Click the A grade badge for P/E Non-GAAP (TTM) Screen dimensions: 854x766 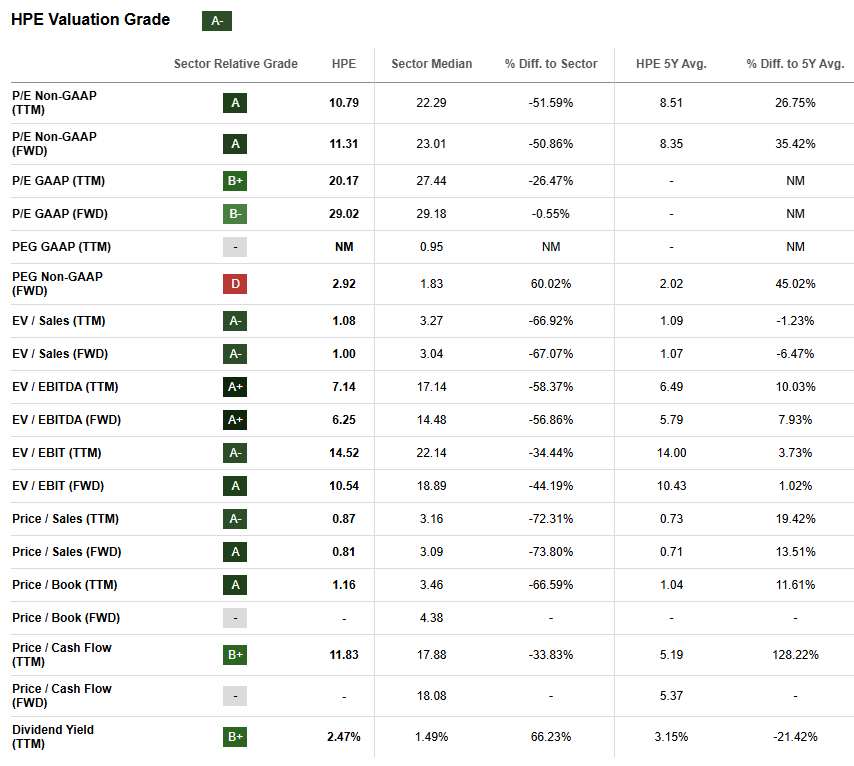pos(235,103)
